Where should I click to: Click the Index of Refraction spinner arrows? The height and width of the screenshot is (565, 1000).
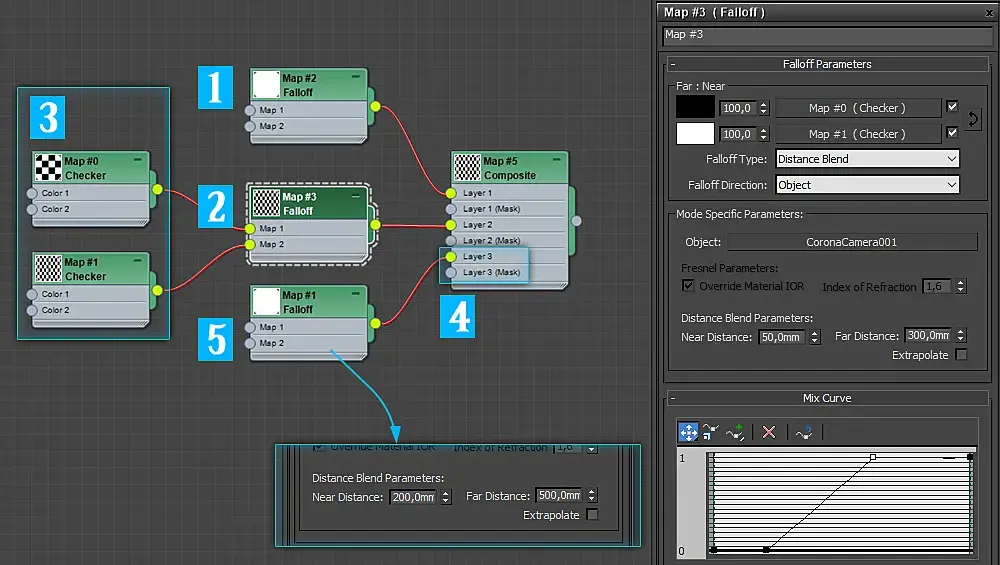tap(961, 286)
